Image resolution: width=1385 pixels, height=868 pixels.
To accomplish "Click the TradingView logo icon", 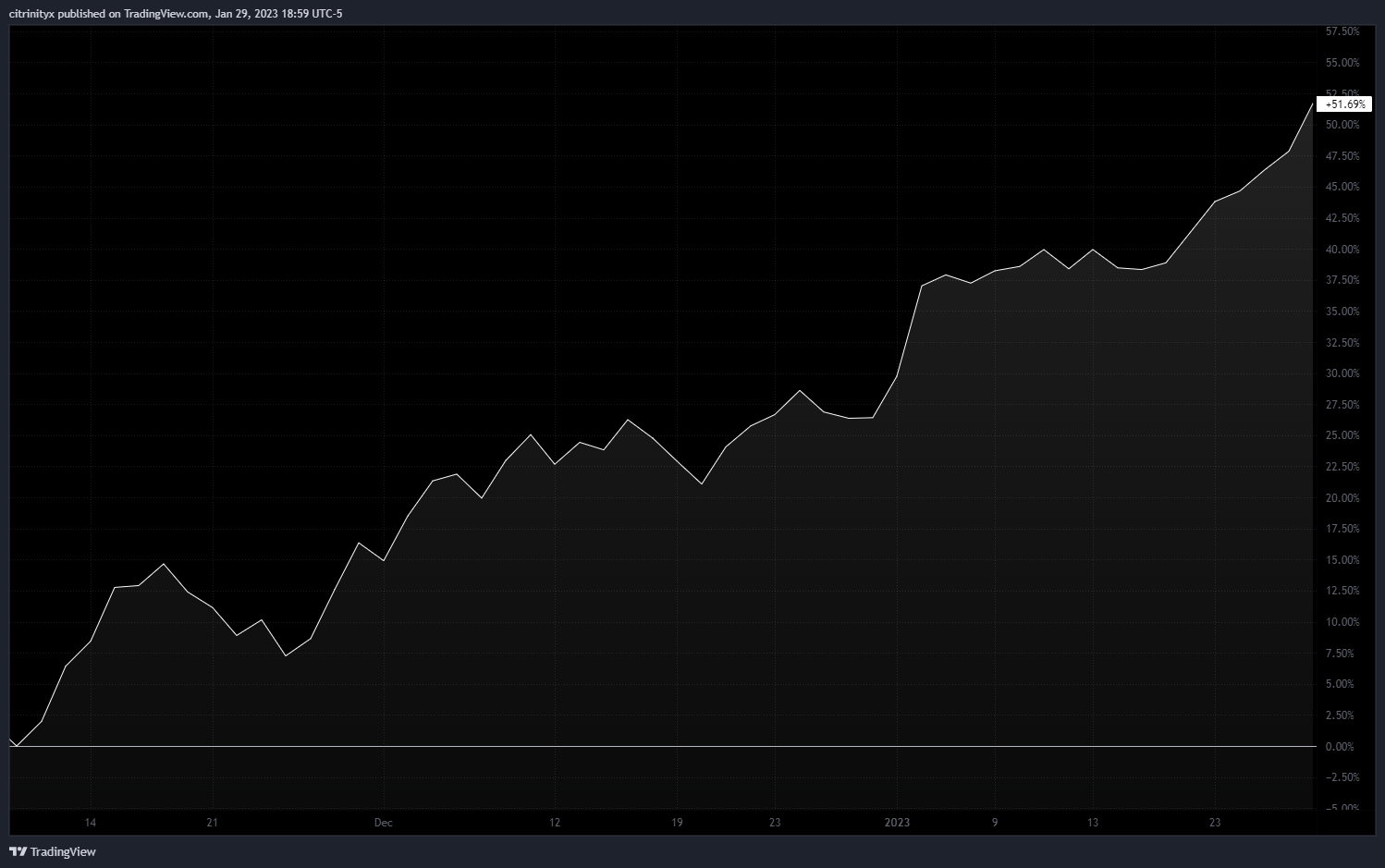I will click(x=18, y=851).
